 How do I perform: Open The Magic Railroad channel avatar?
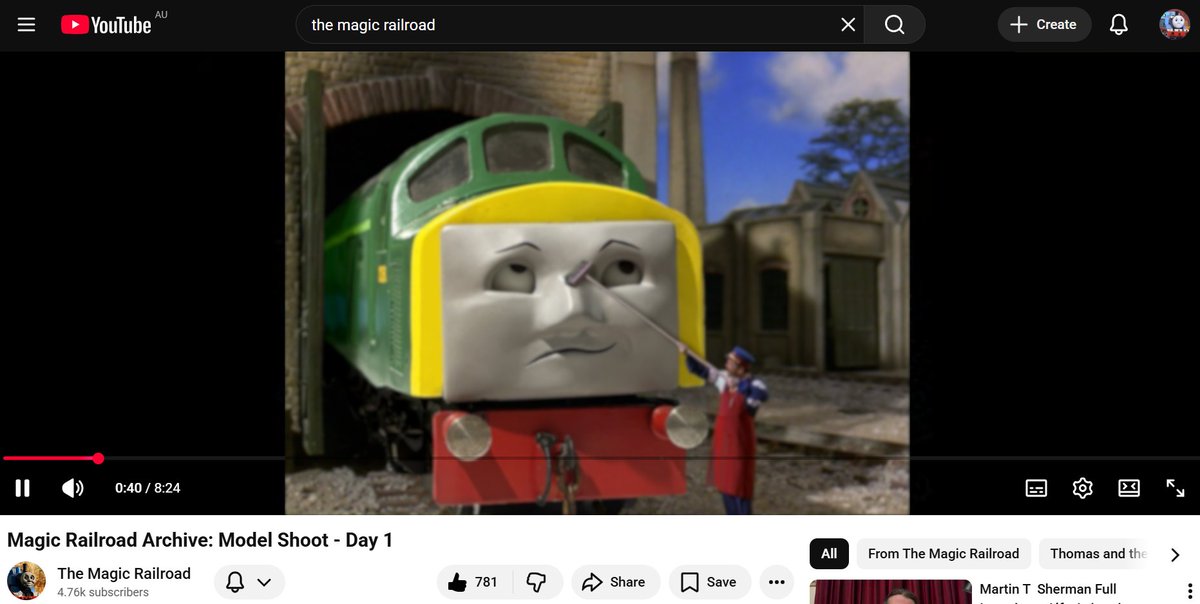coord(26,581)
